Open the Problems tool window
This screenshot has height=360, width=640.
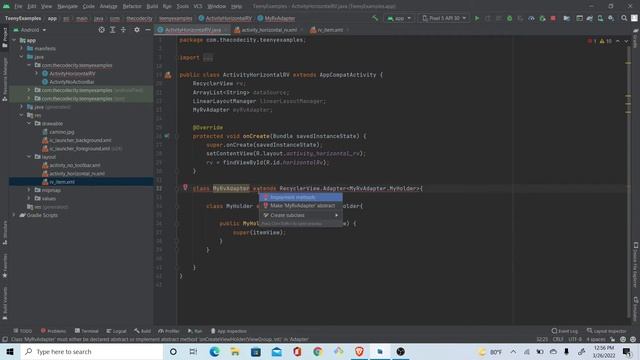coord(53,331)
